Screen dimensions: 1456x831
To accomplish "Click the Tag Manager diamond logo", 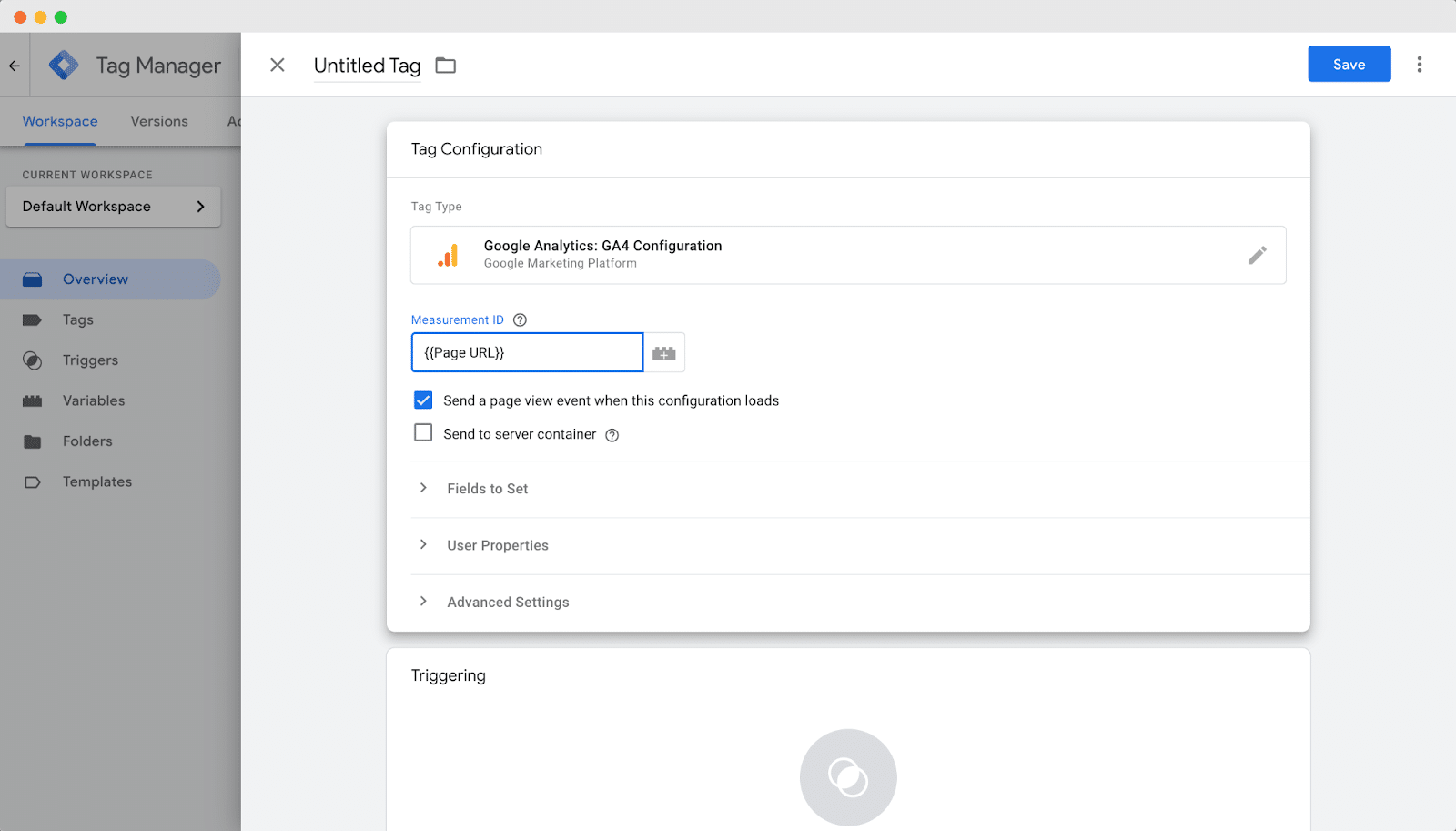I will tap(64, 65).
